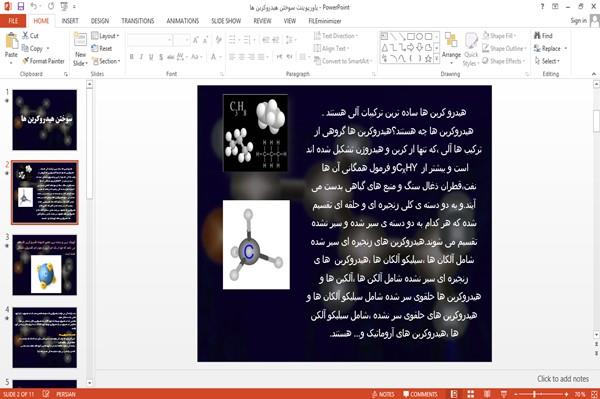The image size is (600, 399).
Task: Click the zoom slider handle
Action: coord(534,394)
